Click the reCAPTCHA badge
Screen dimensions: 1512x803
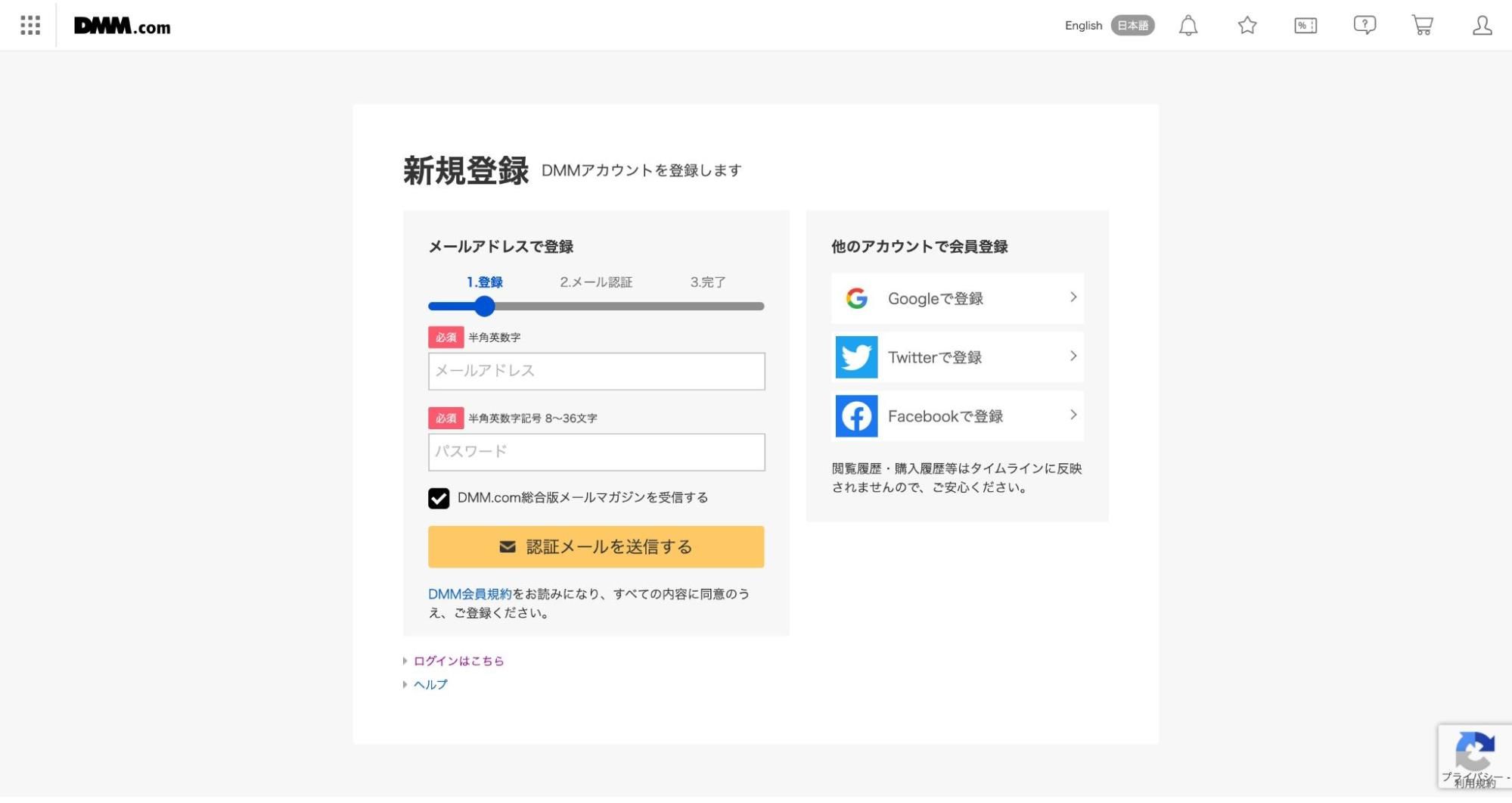tap(1474, 757)
